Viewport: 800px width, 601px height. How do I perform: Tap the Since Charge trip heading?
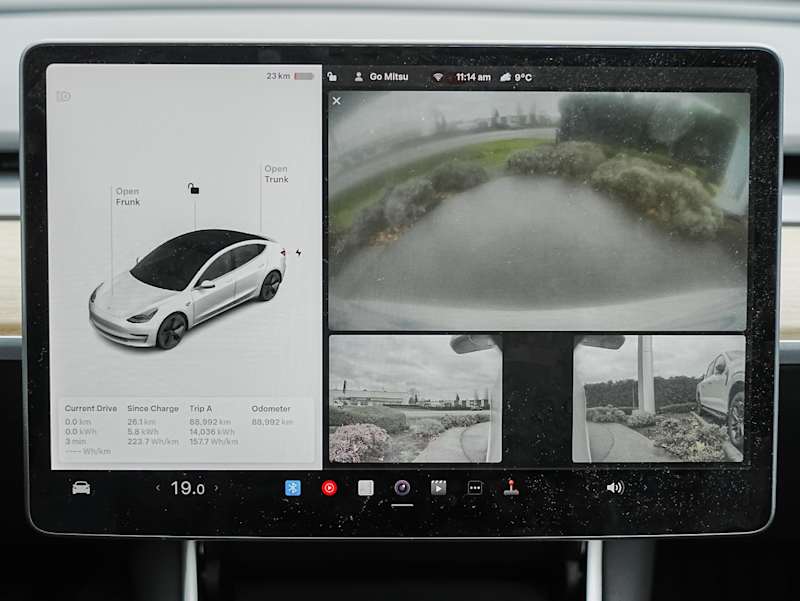(x=153, y=409)
